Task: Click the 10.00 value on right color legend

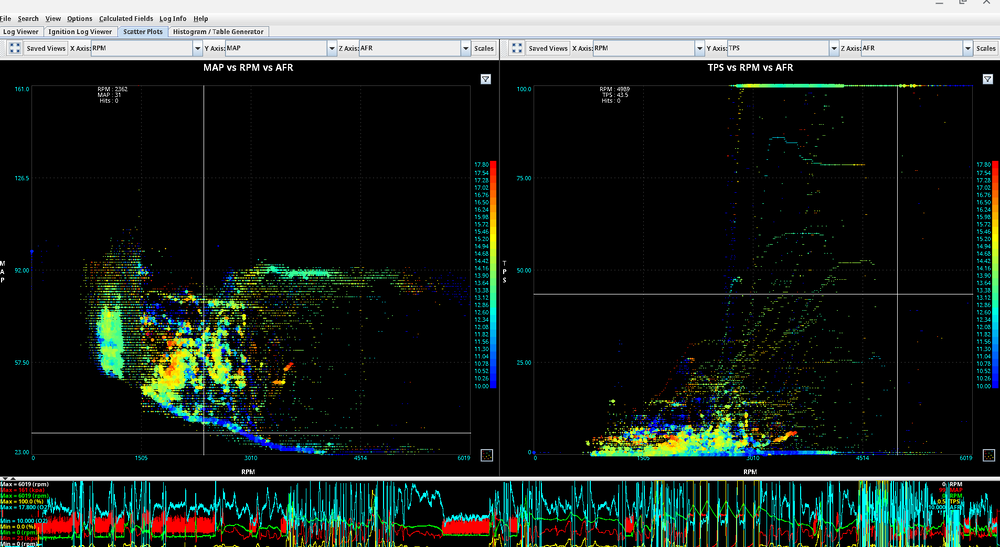Action: pos(984,386)
